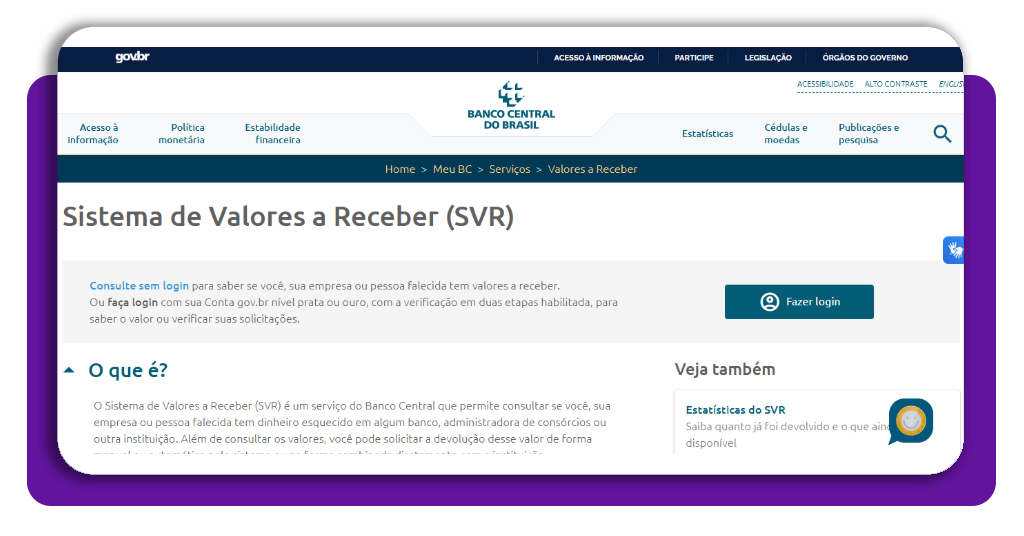
Task: Go to Serviços in breadcrumb
Action: 509,169
